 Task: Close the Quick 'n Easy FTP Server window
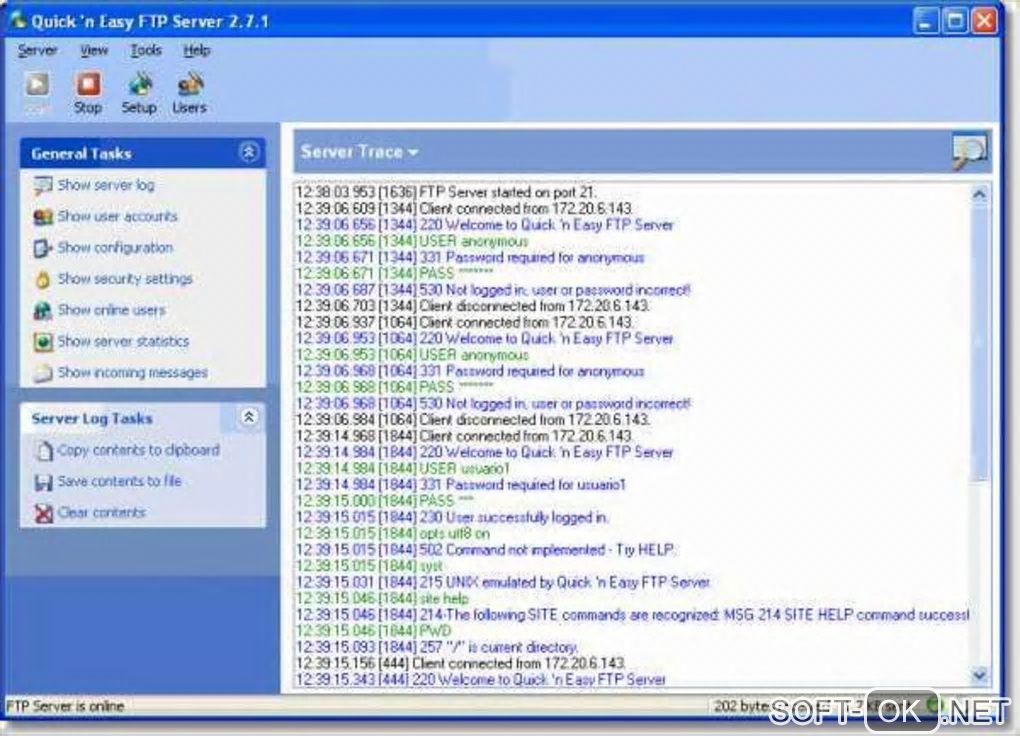(x=985, y=21)
